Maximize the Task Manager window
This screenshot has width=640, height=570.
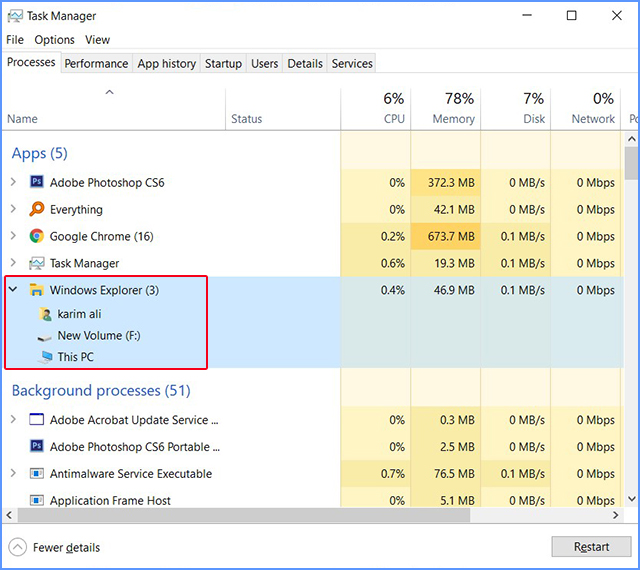(x=571, y=16)
